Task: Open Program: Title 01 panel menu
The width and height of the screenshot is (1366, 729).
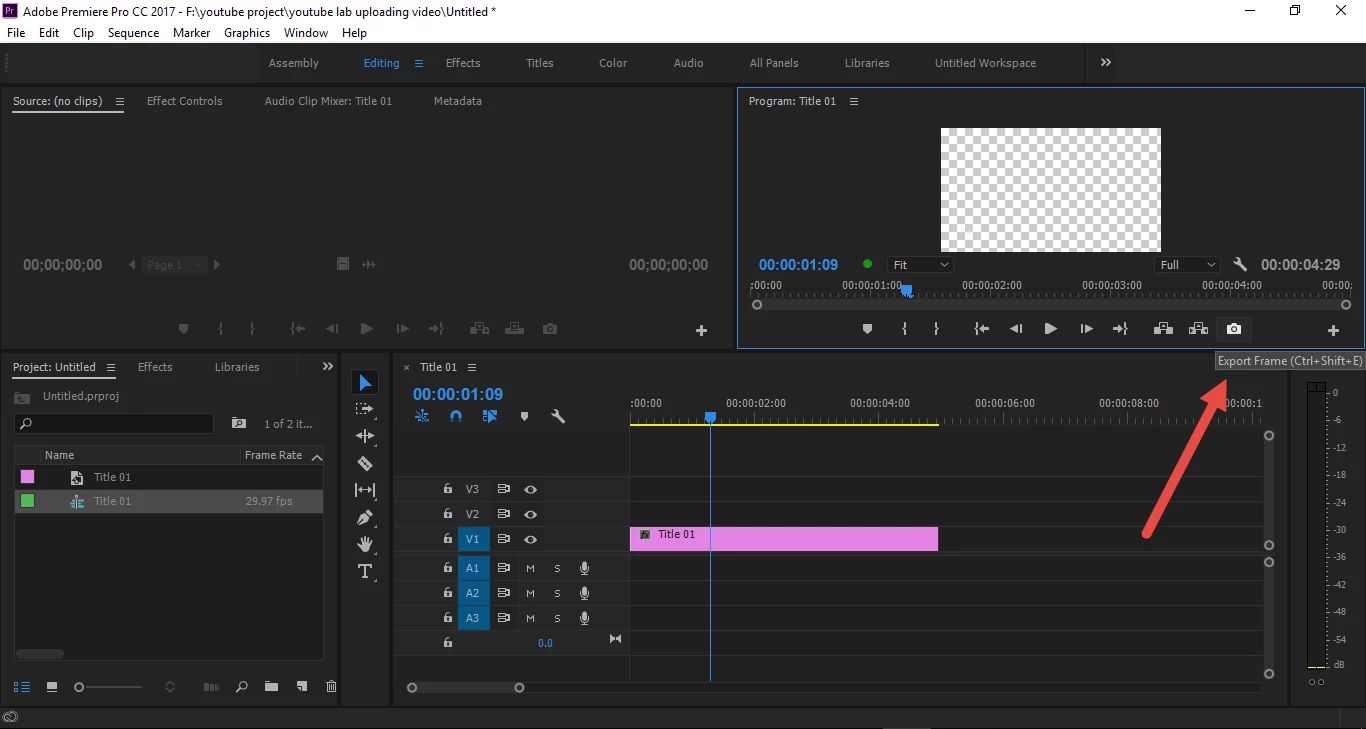Action: point(854,101)
